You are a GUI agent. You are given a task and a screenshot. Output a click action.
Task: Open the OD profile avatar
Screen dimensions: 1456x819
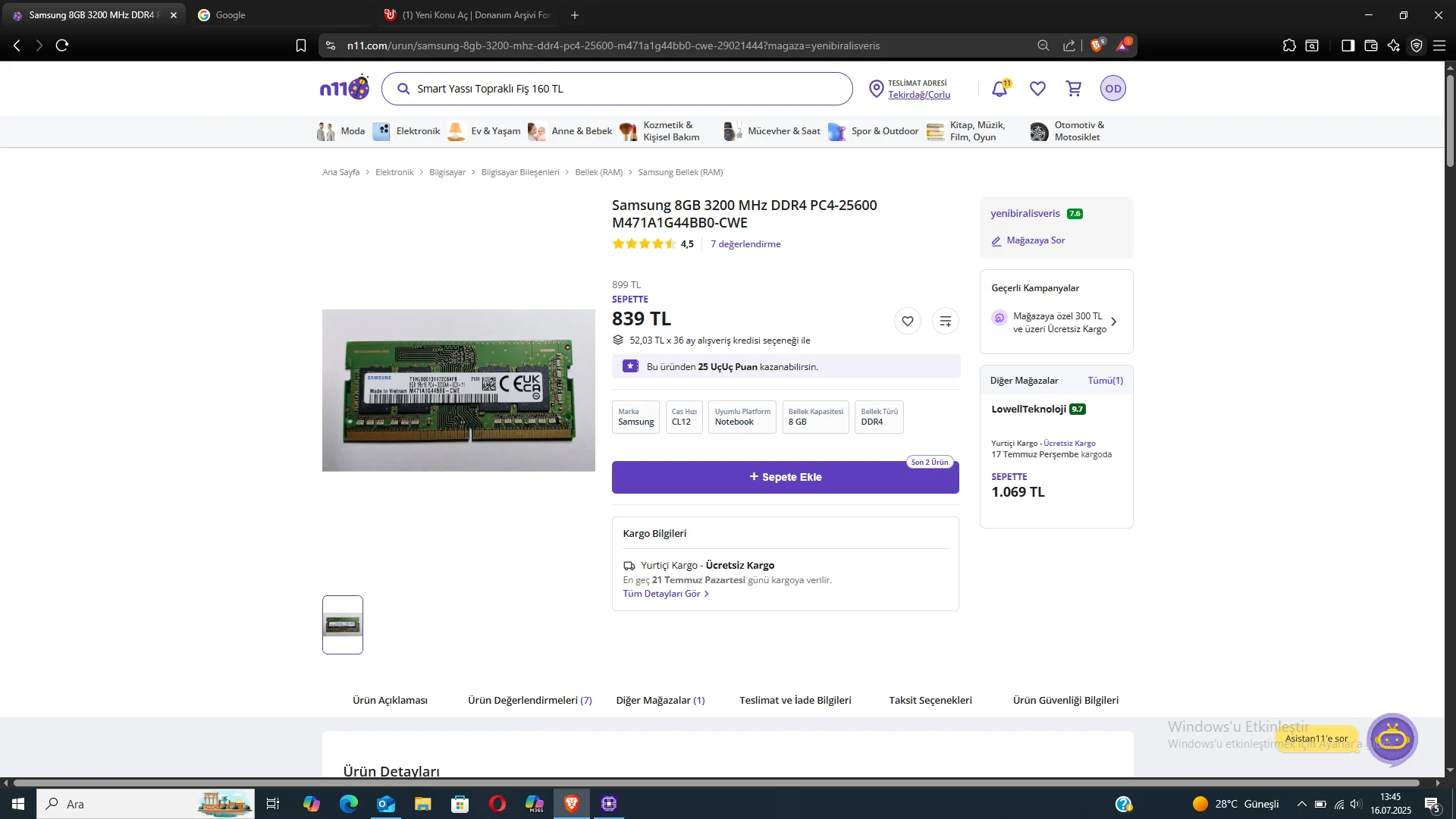1112,89
